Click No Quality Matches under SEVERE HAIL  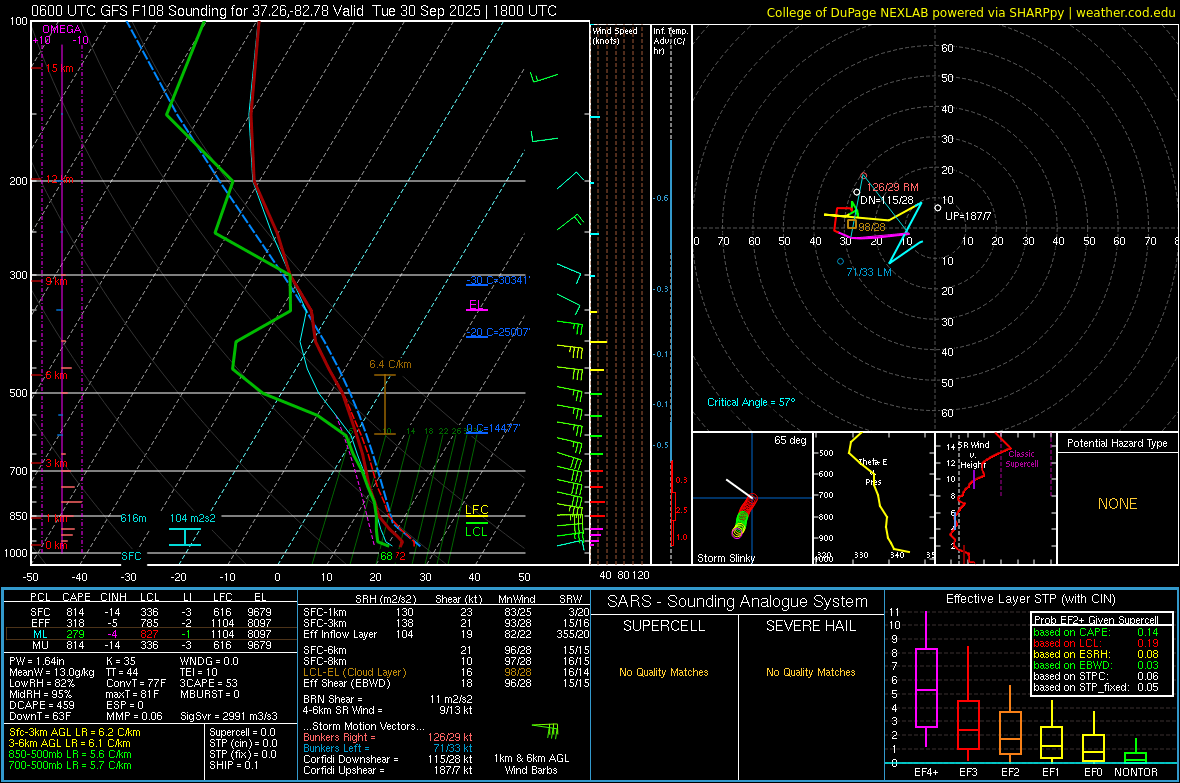coord(810,672)
